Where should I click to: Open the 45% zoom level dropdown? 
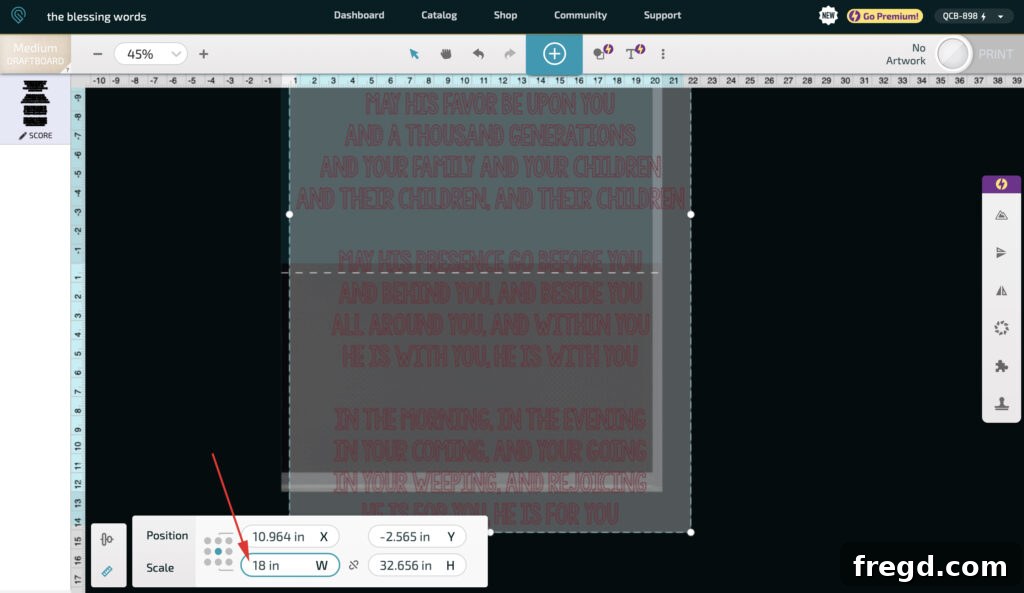[x=151, y=54]
